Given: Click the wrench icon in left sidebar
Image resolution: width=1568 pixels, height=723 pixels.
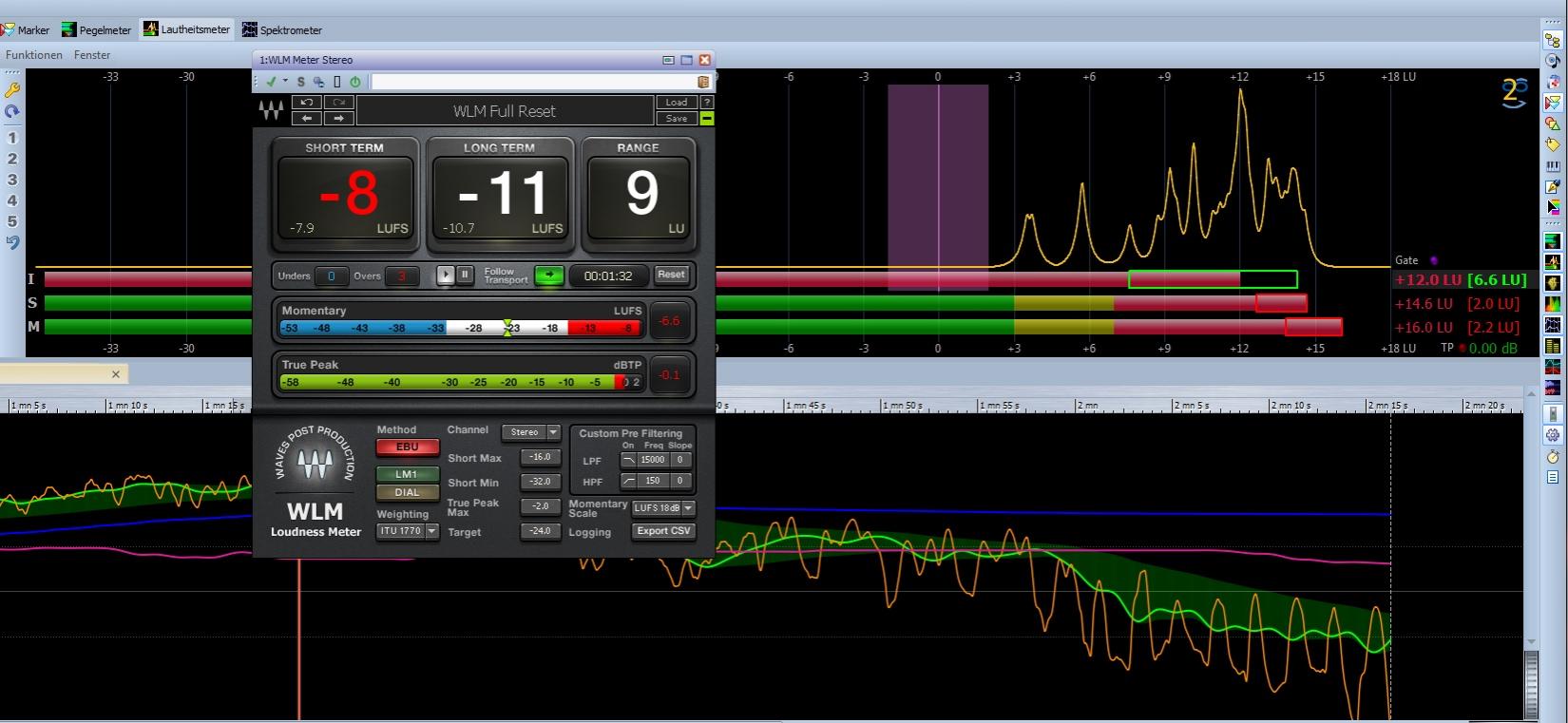Looking at the screenshot, I should (12, 90).
